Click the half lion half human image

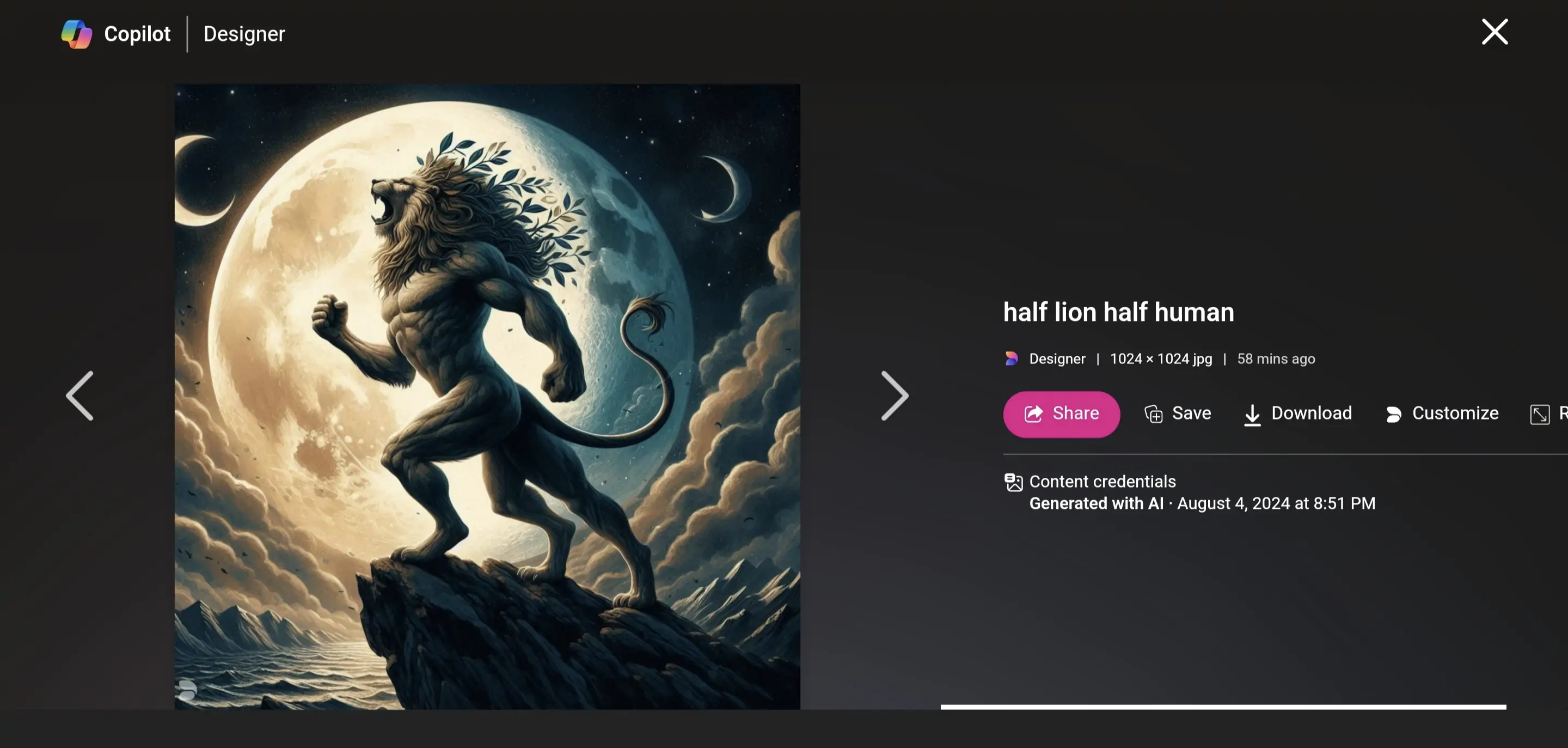[x=487, y=397]
